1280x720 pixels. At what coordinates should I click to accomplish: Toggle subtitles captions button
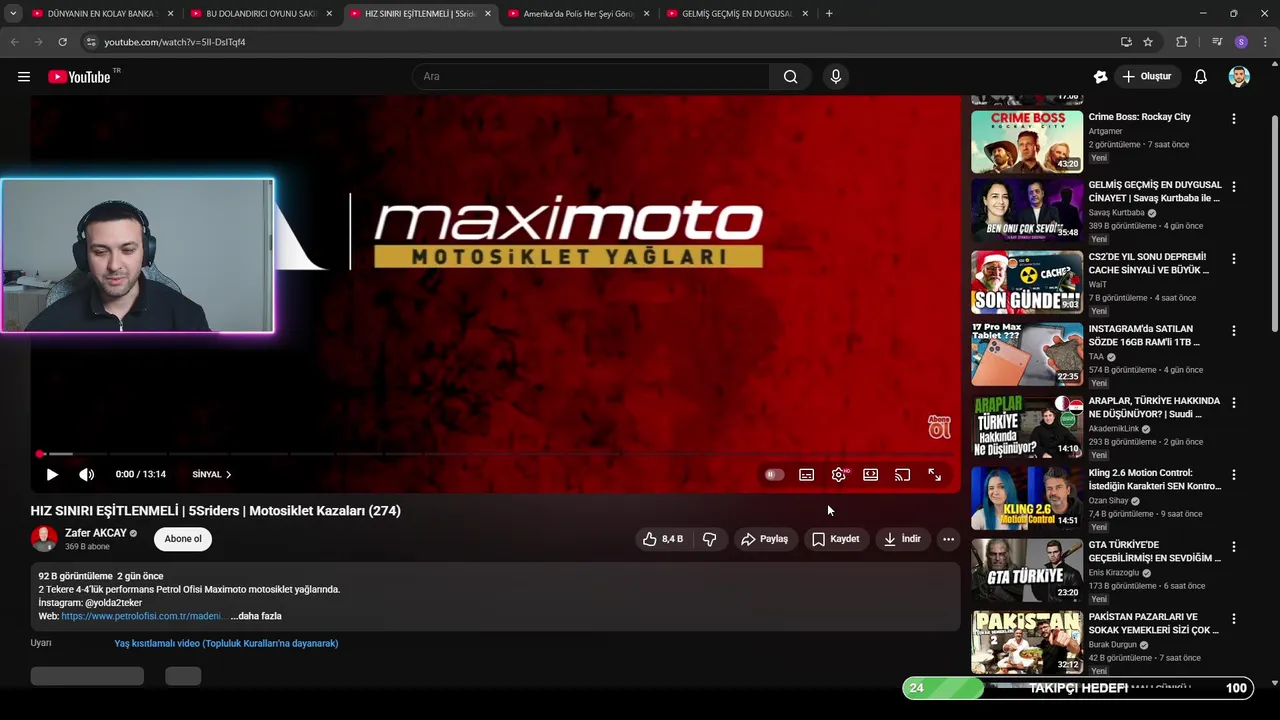807,475
